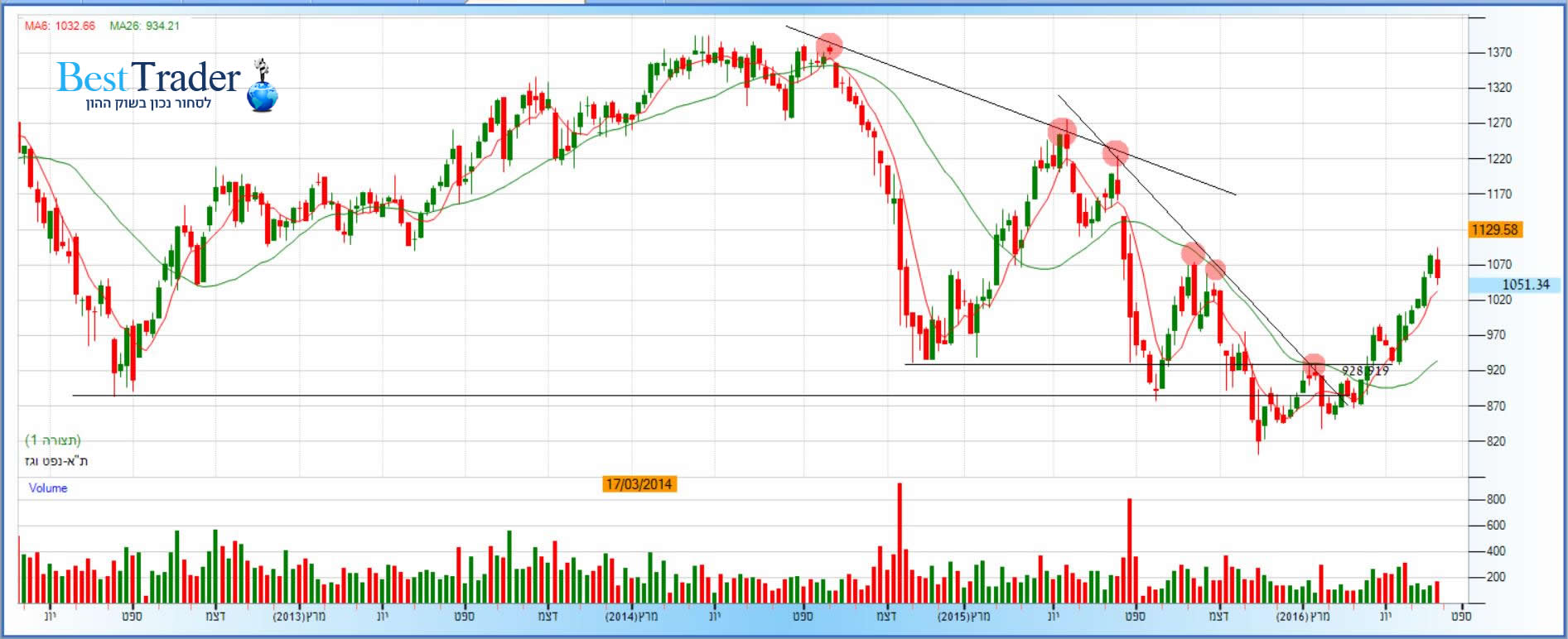Click the lowest pink circle marker near 920
1568x639 pixels.
pos(1314,365)
